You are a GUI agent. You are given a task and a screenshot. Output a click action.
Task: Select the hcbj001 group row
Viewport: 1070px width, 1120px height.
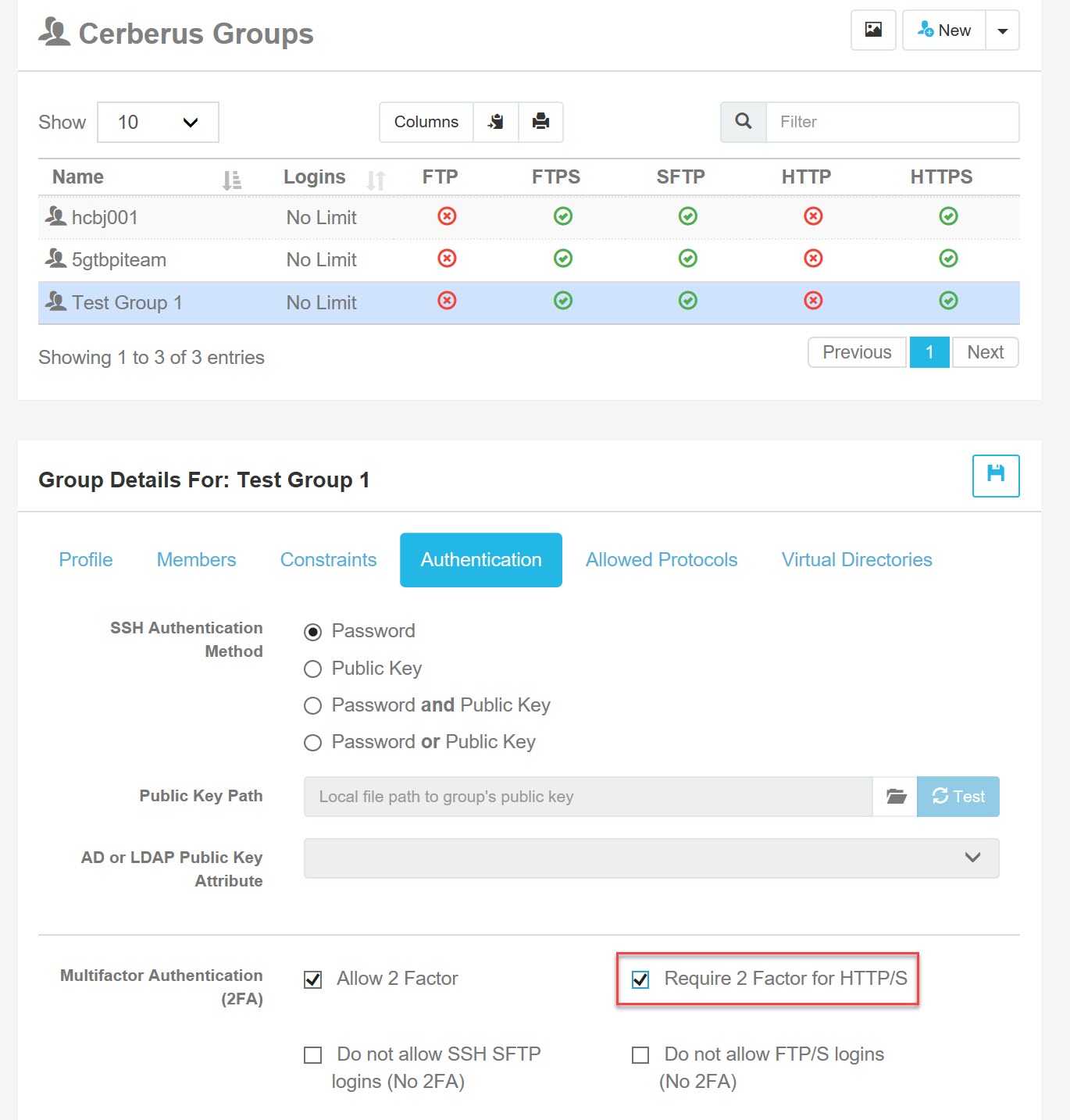click(x=529, y=217)
